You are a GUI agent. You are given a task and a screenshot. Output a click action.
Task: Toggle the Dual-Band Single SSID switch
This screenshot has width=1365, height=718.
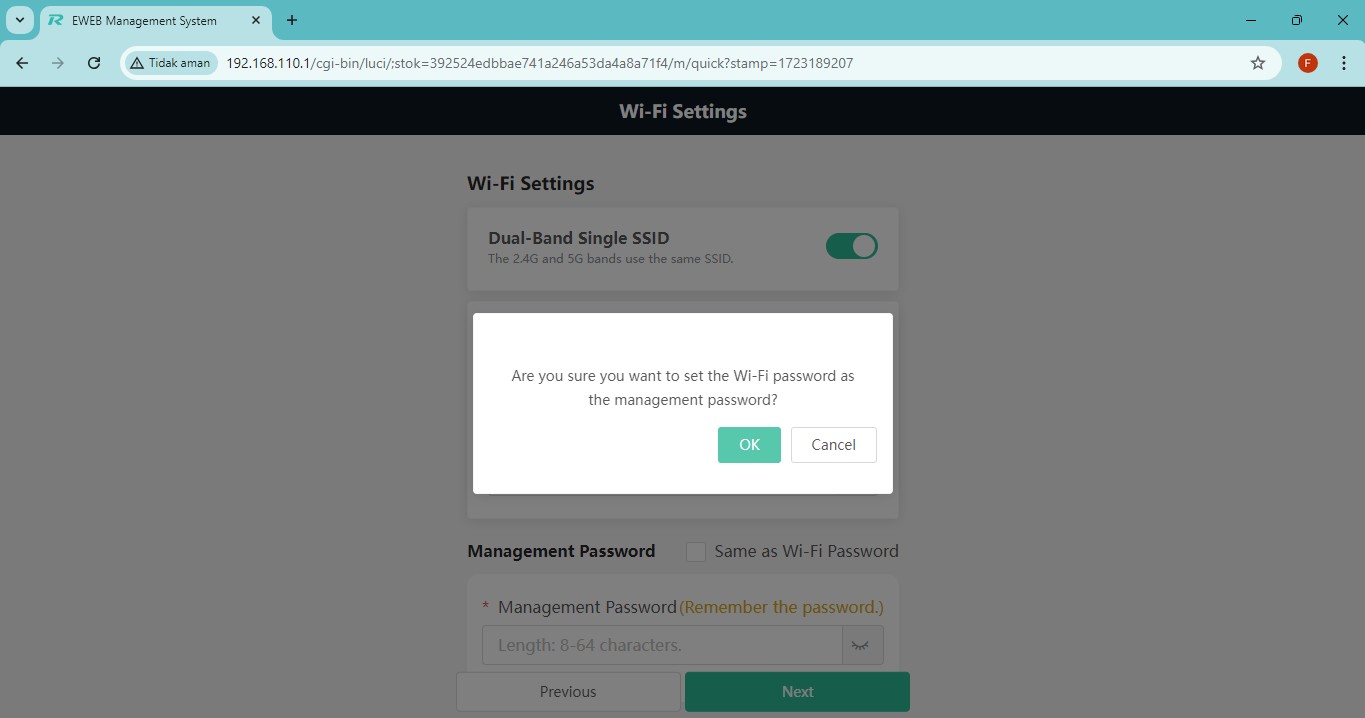(852, 246)
